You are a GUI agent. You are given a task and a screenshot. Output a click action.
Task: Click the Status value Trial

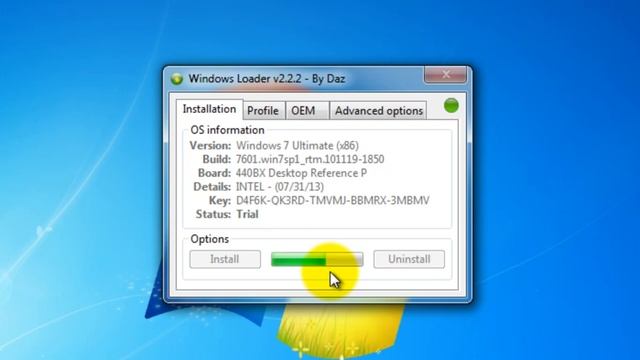click(247, 214)
